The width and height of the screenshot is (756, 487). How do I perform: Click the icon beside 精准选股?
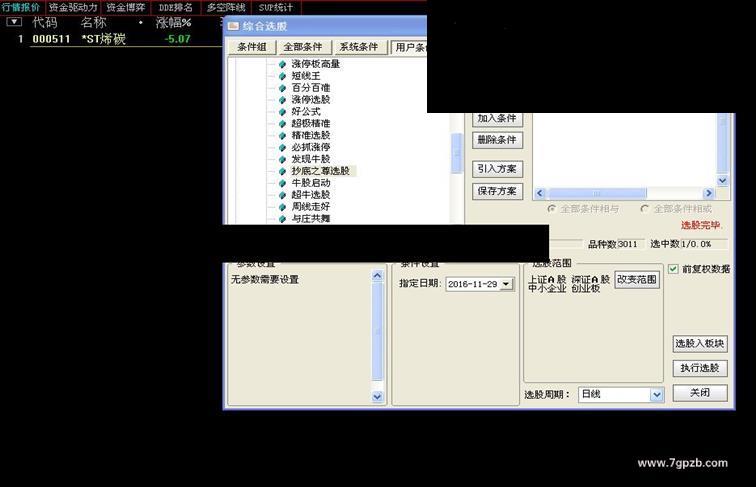[x=283, y=135]
